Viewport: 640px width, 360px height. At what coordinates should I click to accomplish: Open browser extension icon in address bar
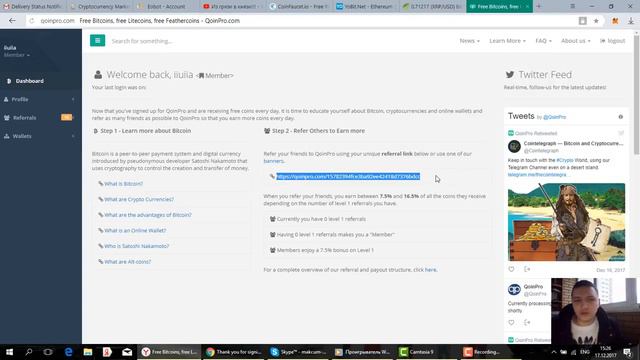(615, 21)
